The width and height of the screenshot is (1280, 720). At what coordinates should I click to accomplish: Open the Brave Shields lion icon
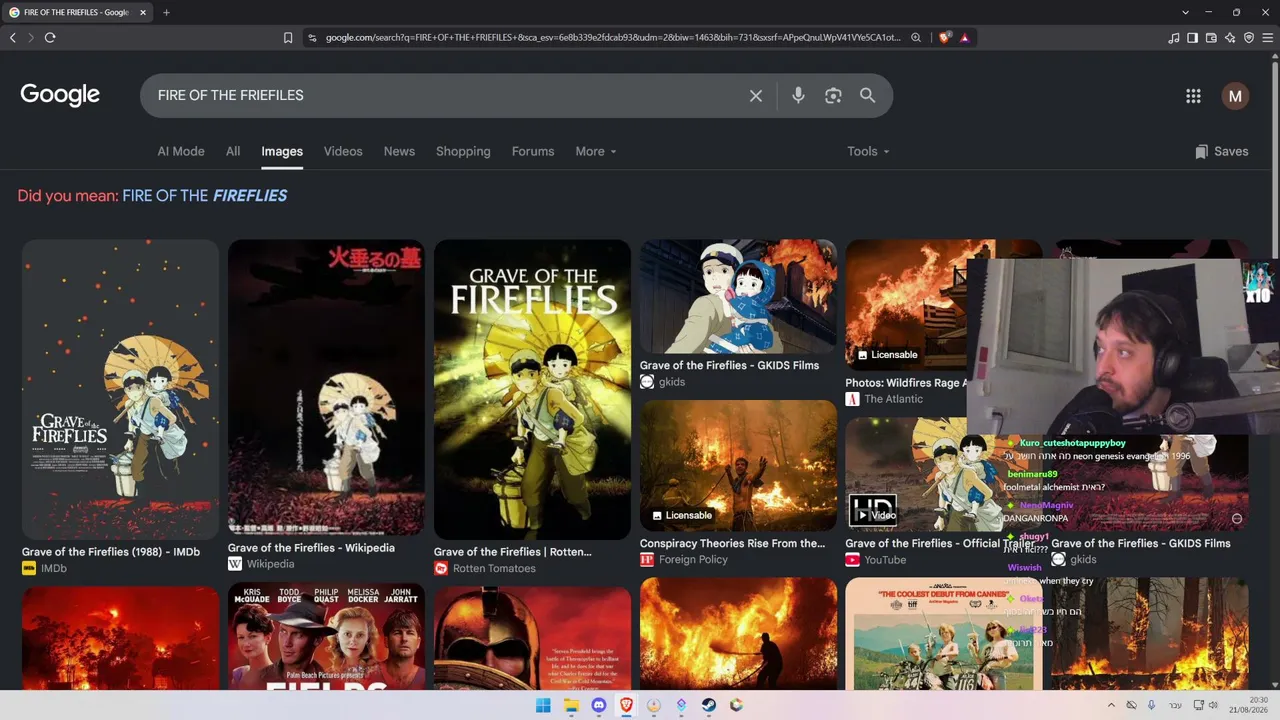coord(945,38)
